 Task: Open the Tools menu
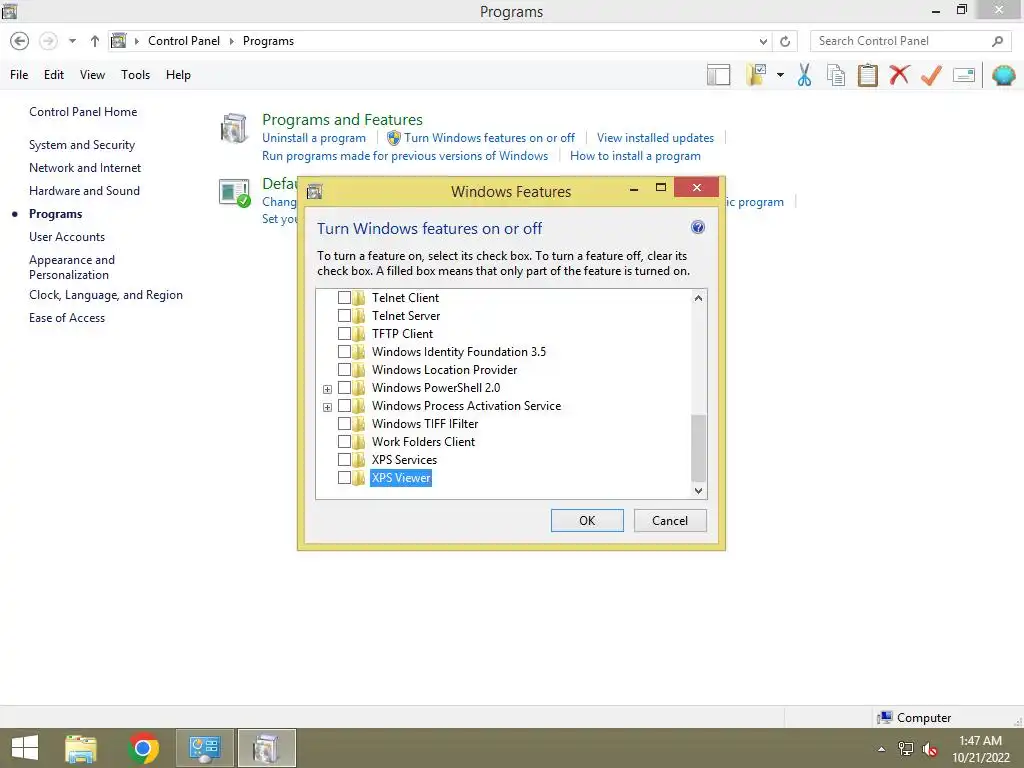pos(135,75)
